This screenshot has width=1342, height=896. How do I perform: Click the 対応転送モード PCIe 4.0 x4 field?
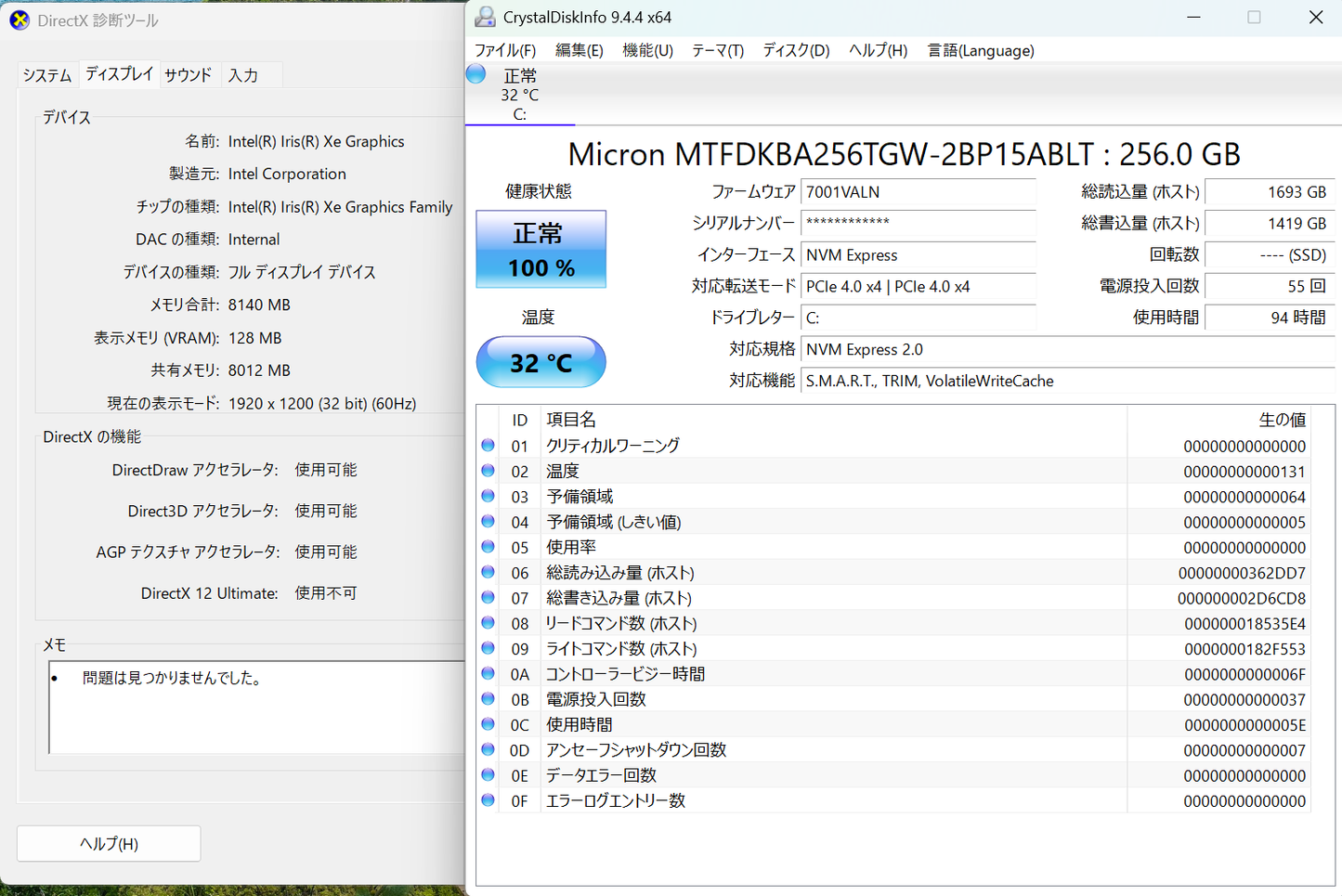coord(918,286)
